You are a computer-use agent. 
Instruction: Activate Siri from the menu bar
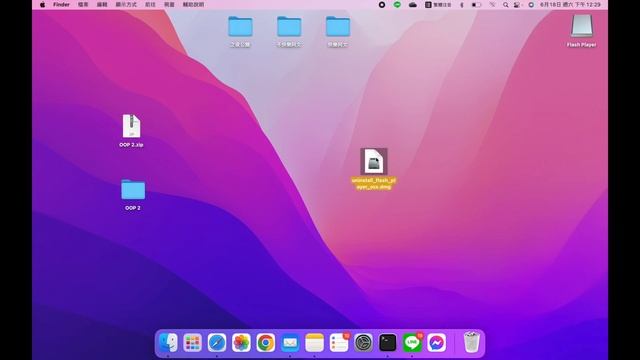coord(531,4)
